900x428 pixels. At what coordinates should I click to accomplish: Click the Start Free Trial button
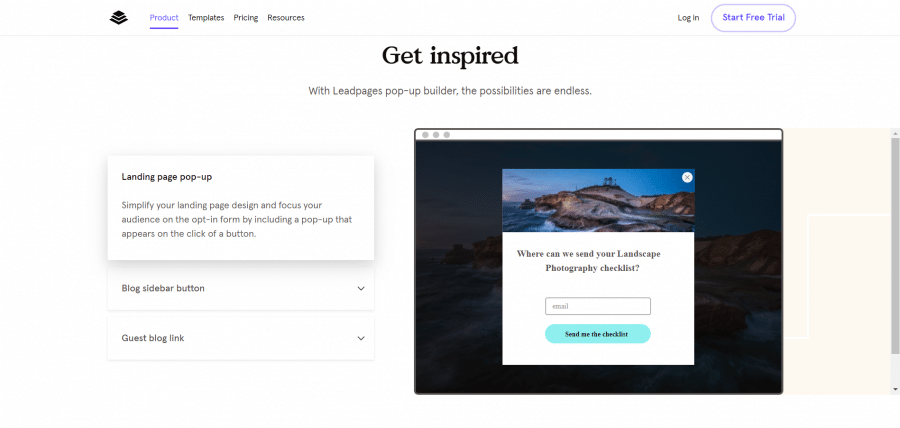pos(753,18)
